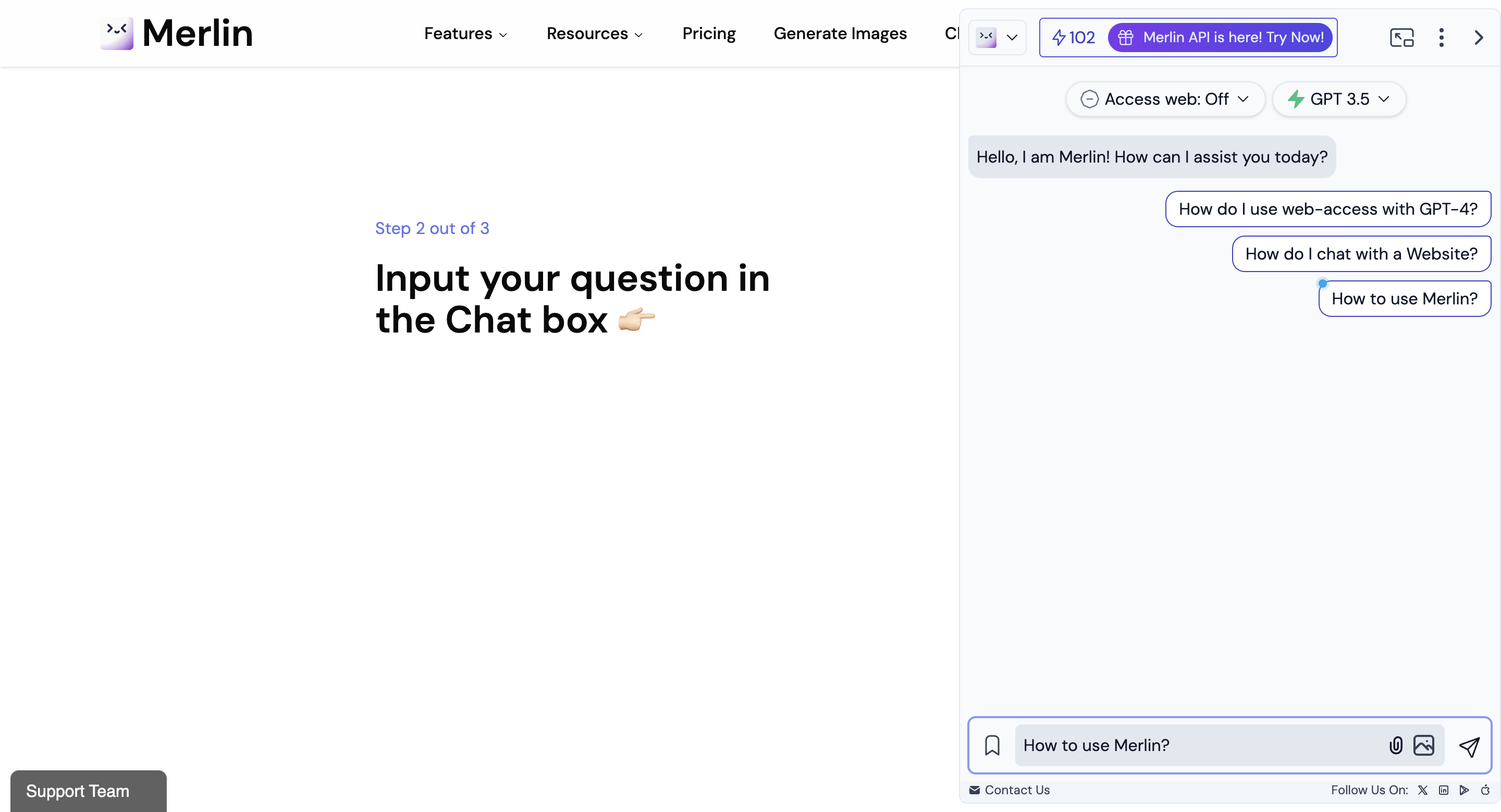Open the Google Play store icon
The image size is (1501, 812).
1463,790
